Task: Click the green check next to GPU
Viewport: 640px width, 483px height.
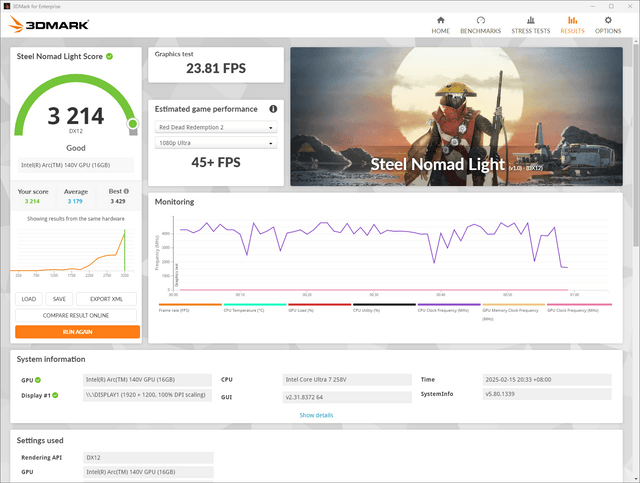Action: click(38, 380)
